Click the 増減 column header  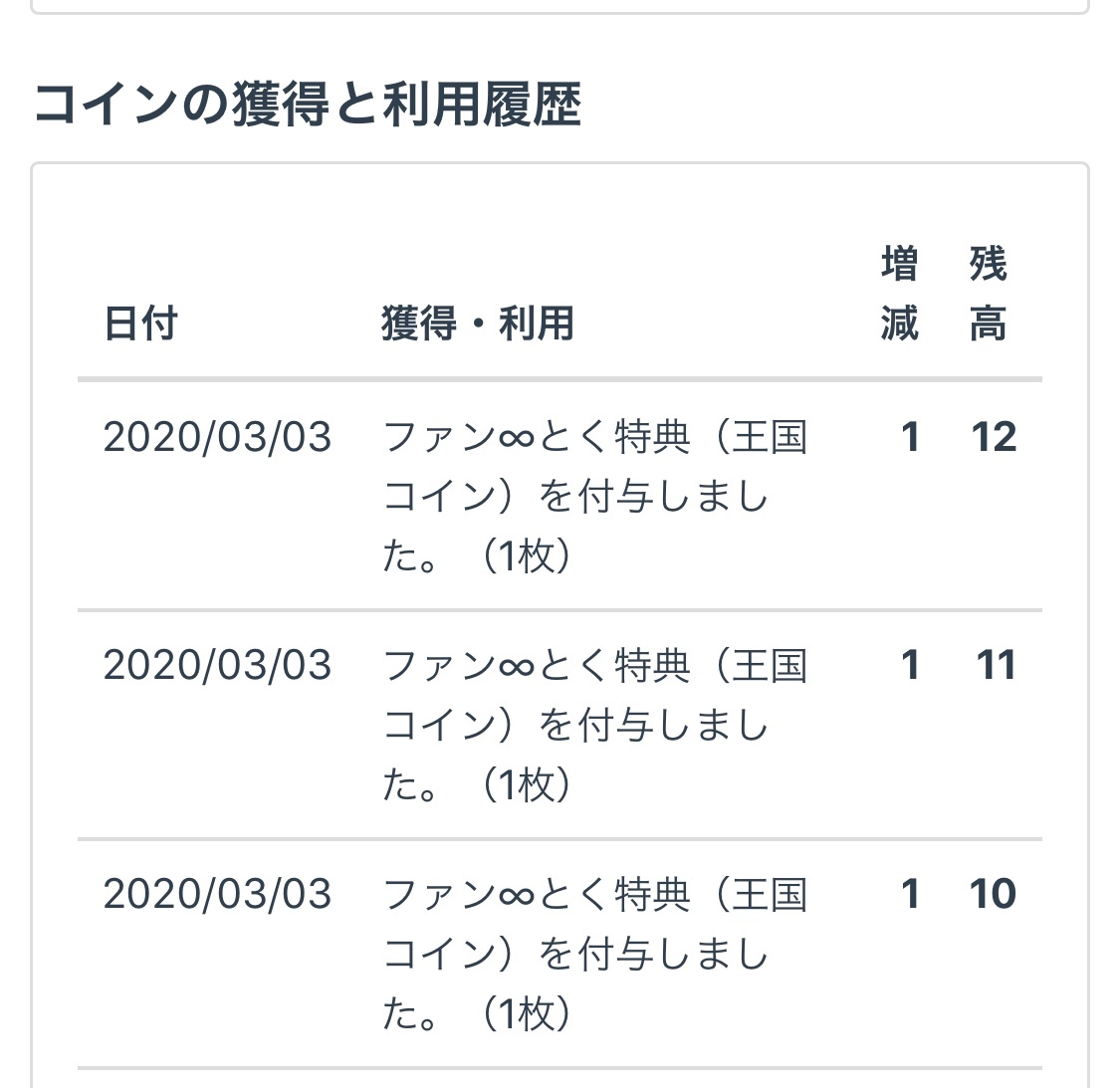(x=899, y=295)
